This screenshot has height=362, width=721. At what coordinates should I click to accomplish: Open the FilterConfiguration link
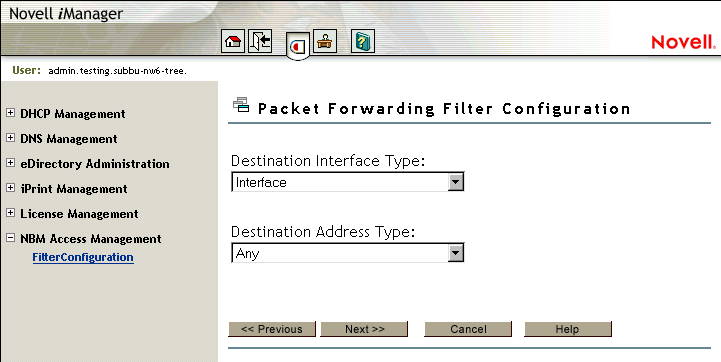click(83, 257)
